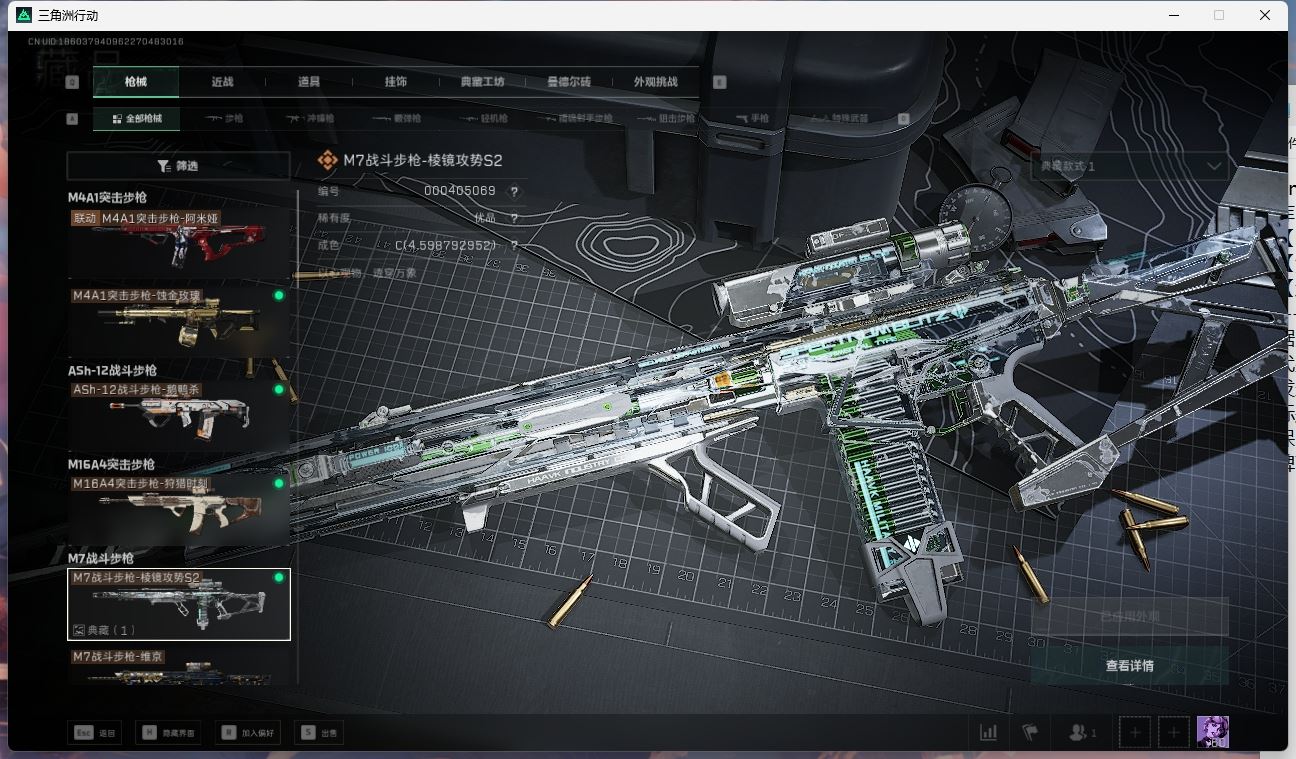Screen dimensions: 1296x759
Task: Click the help icon beside 编号
Action: click(x=514, y=191)
